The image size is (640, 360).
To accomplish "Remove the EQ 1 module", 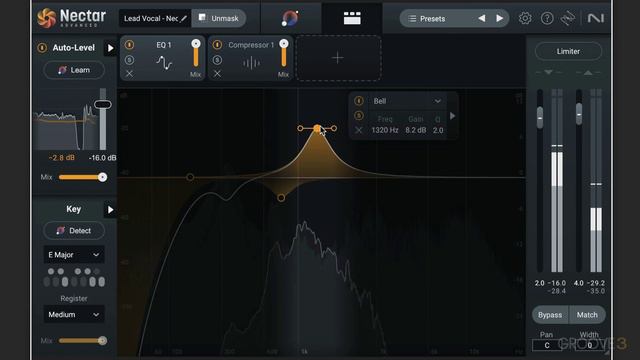I will pos(129,73).
